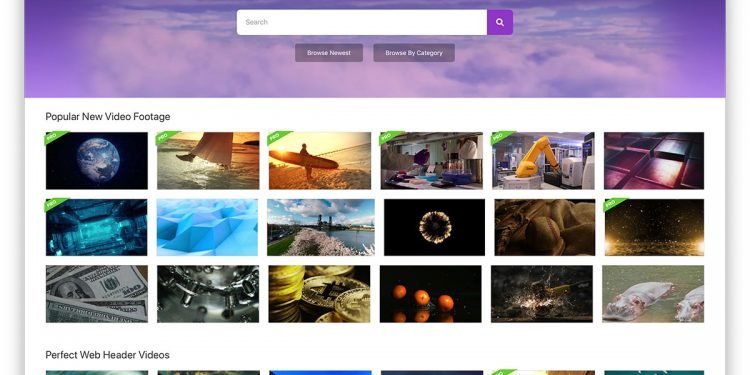Open the metallic gears video thumbnail
This screenshot has height=375, width=750.
point(208,294)
